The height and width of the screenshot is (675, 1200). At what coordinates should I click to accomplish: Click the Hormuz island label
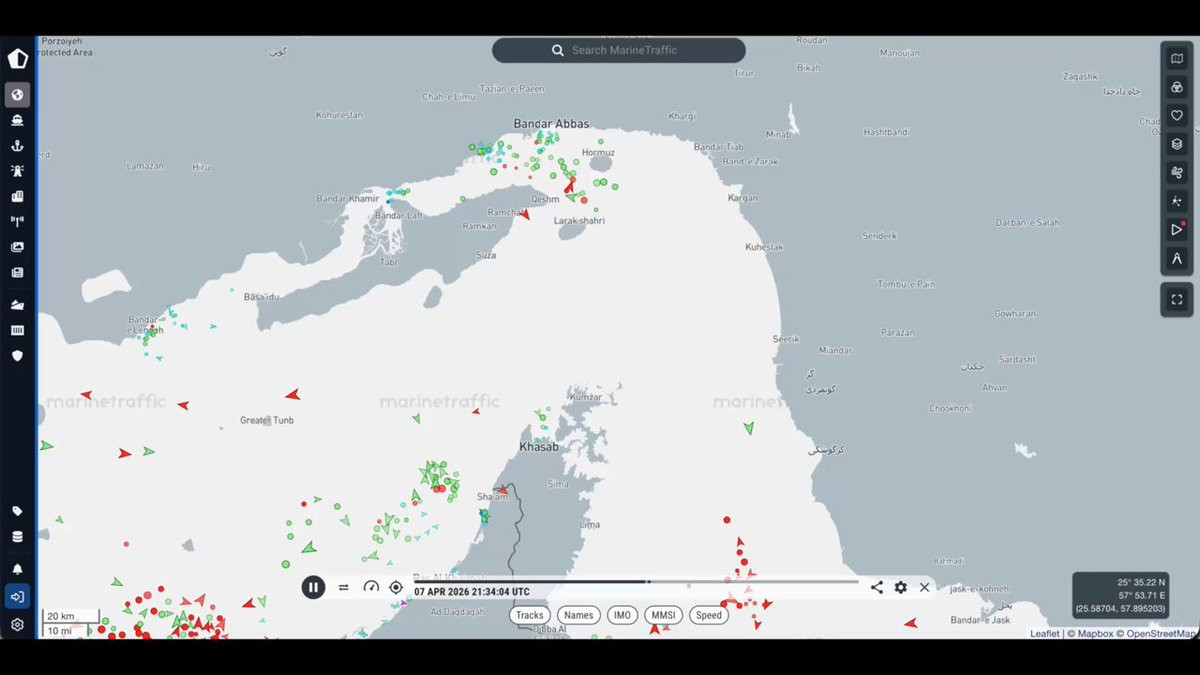598,153
